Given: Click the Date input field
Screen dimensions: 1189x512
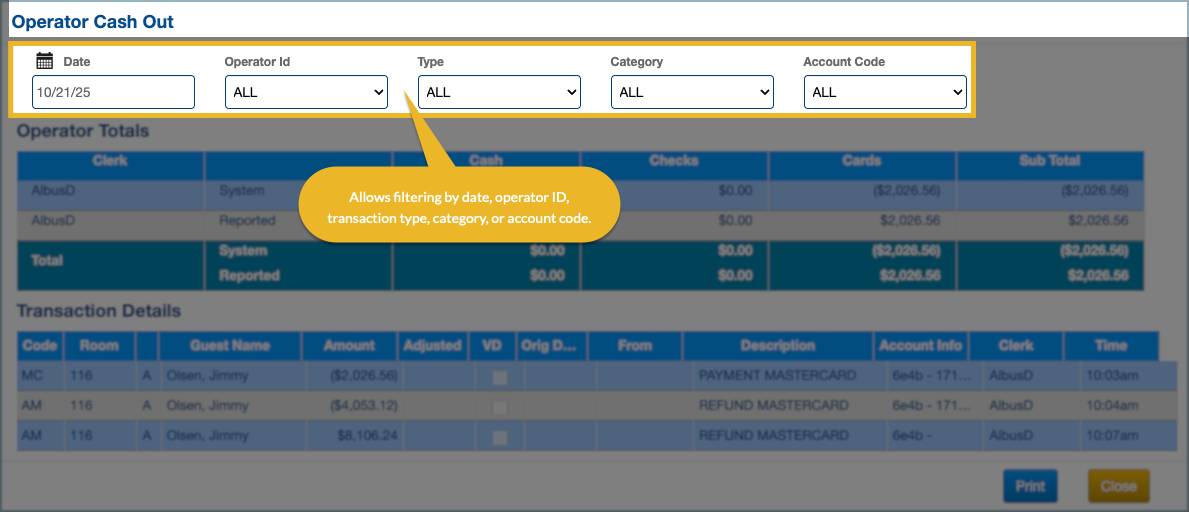Looking at the screenshot, I should click(x=113, y=92).
